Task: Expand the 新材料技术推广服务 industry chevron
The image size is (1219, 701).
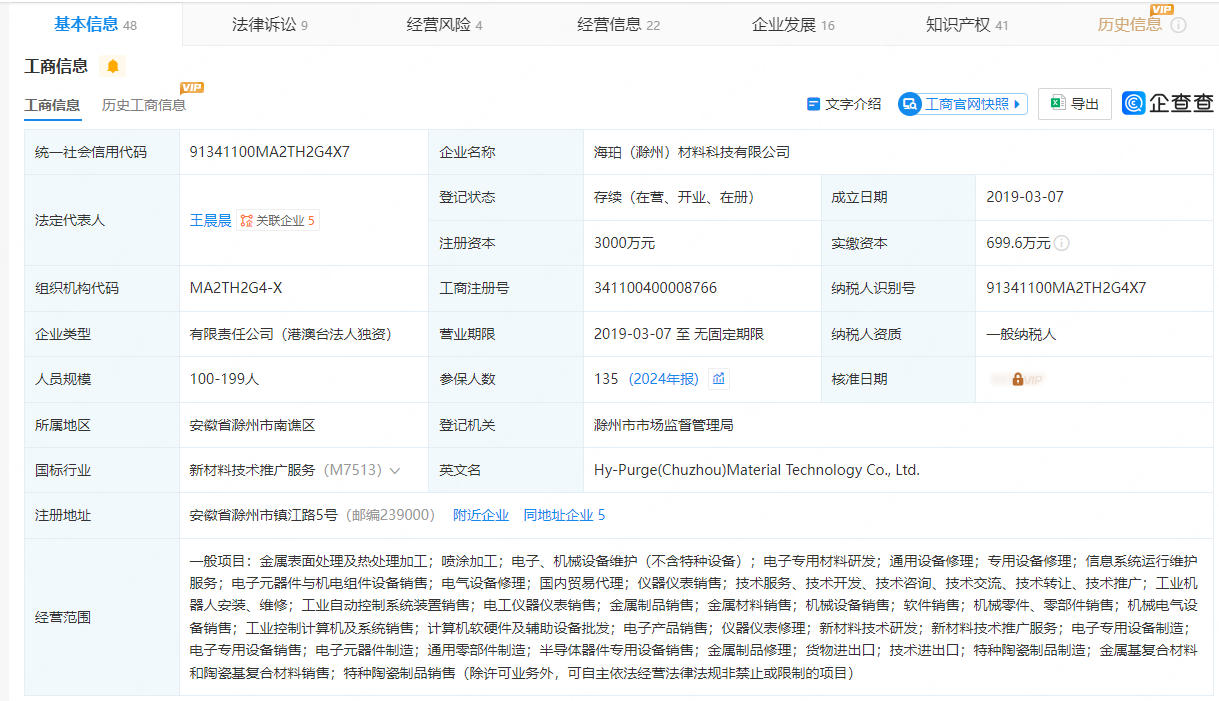Action: click(395, 470)
